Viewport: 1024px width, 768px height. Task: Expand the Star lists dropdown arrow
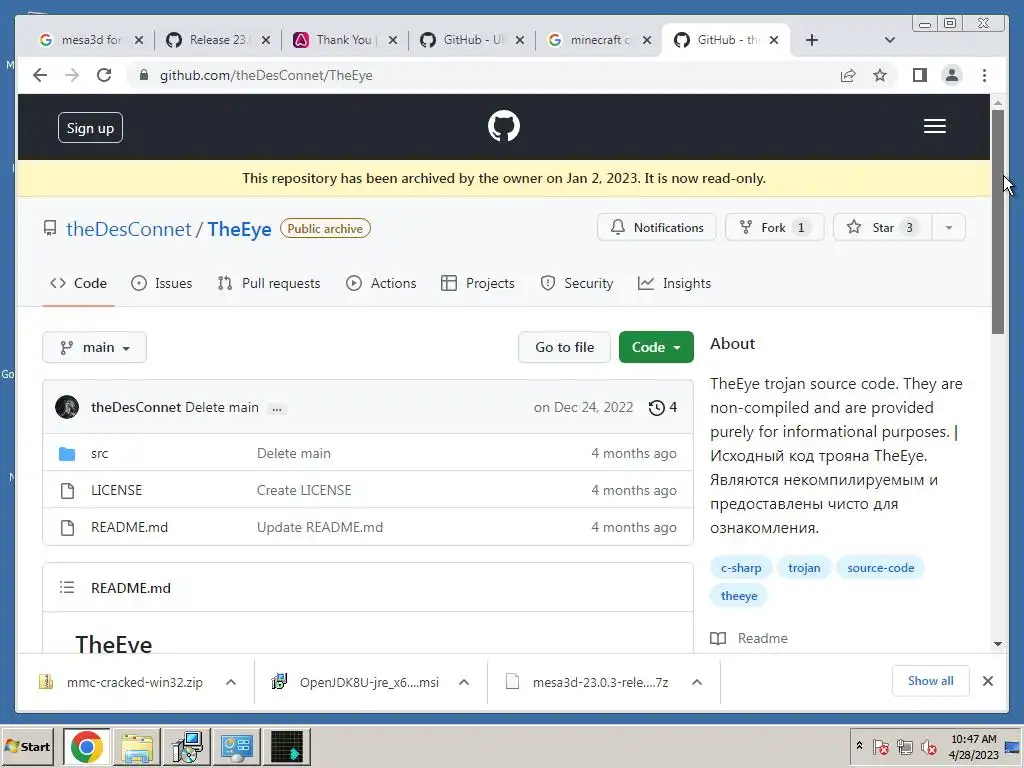pos(948,228)
